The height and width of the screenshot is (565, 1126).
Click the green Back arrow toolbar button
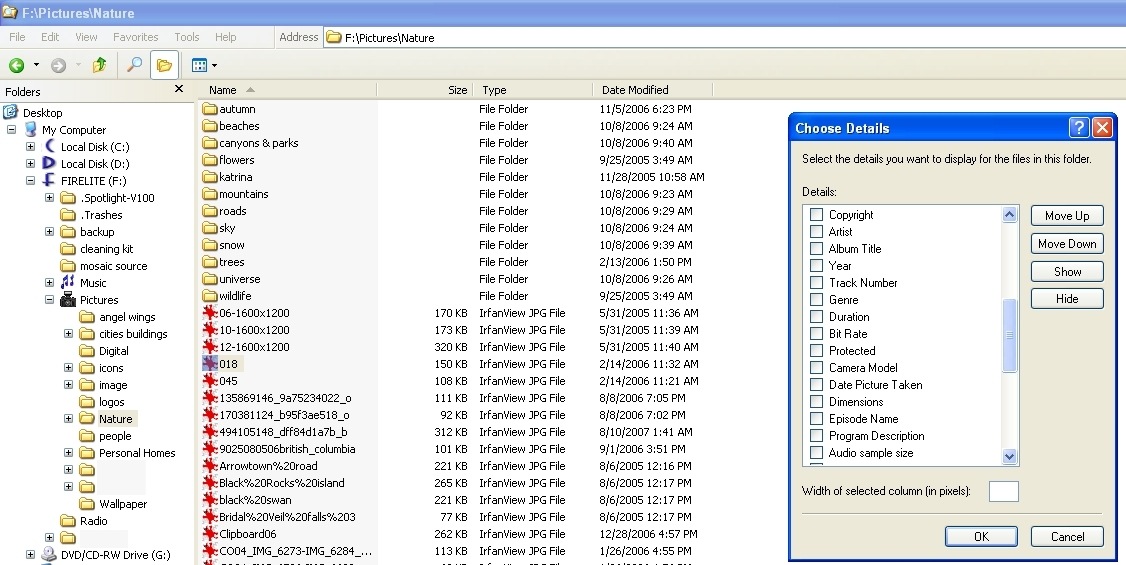pos(17,65)
